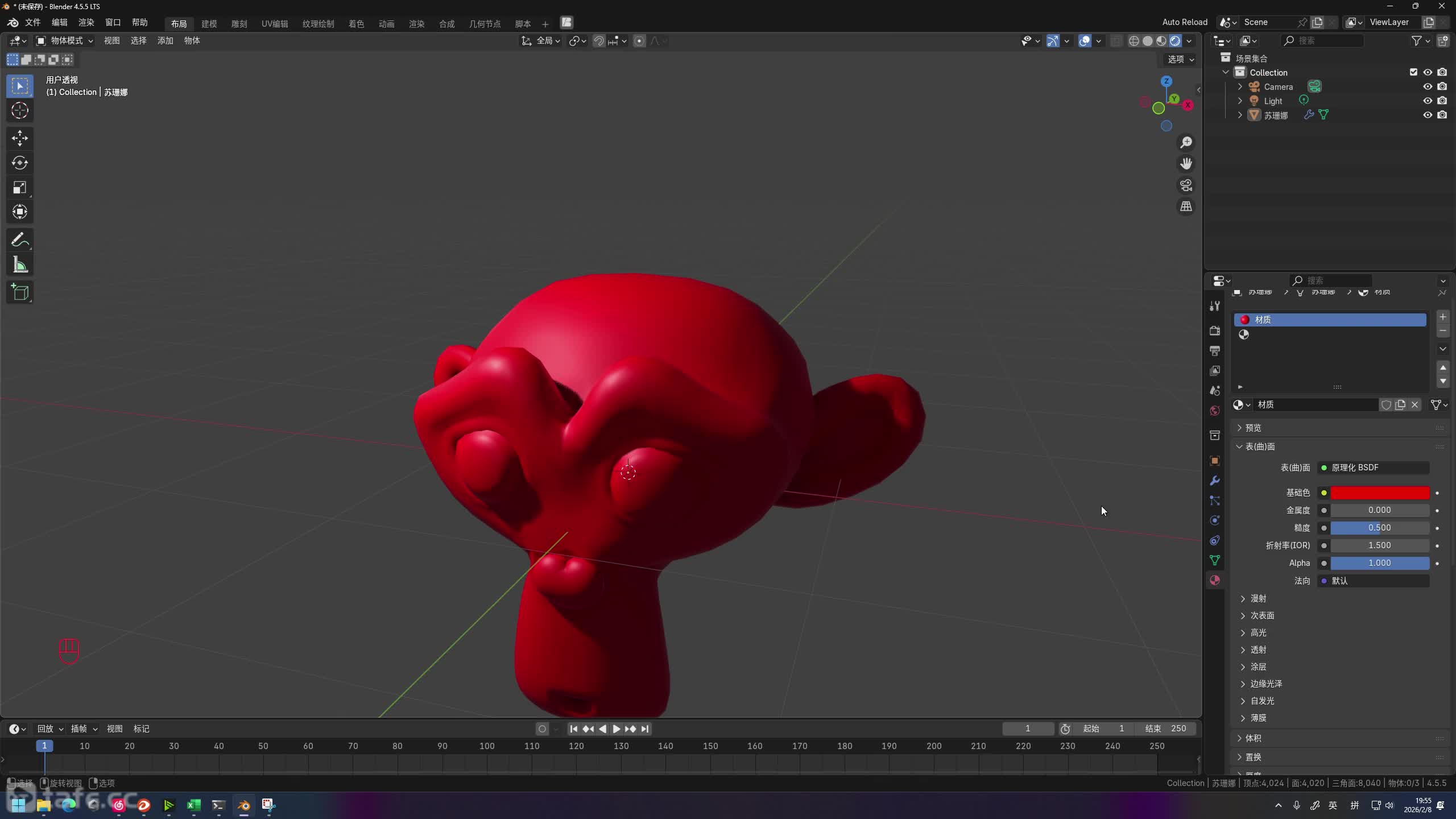This screenshot has width=1456, height=819.
Task: Switch to the 雕刻 workspace tab
Action: [239, 24]
